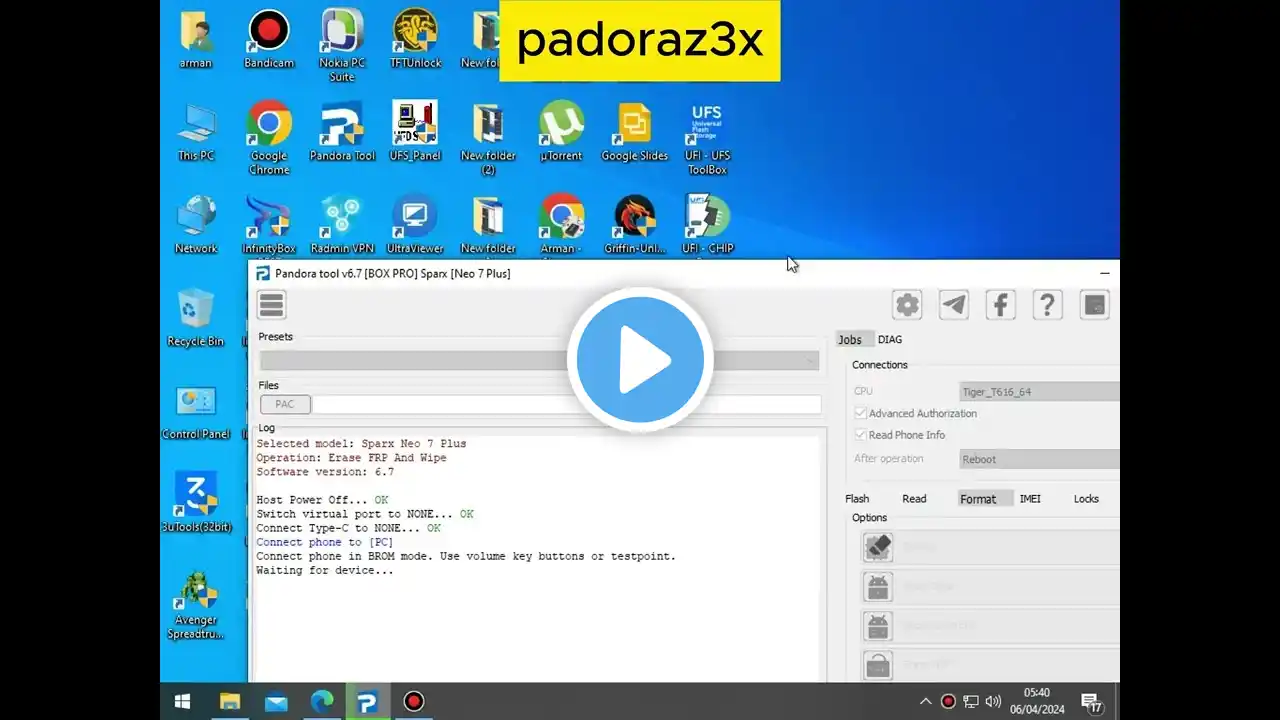Select the Read tab
The width and height of the screenshot is (1280, 720).
click(914, 499)
